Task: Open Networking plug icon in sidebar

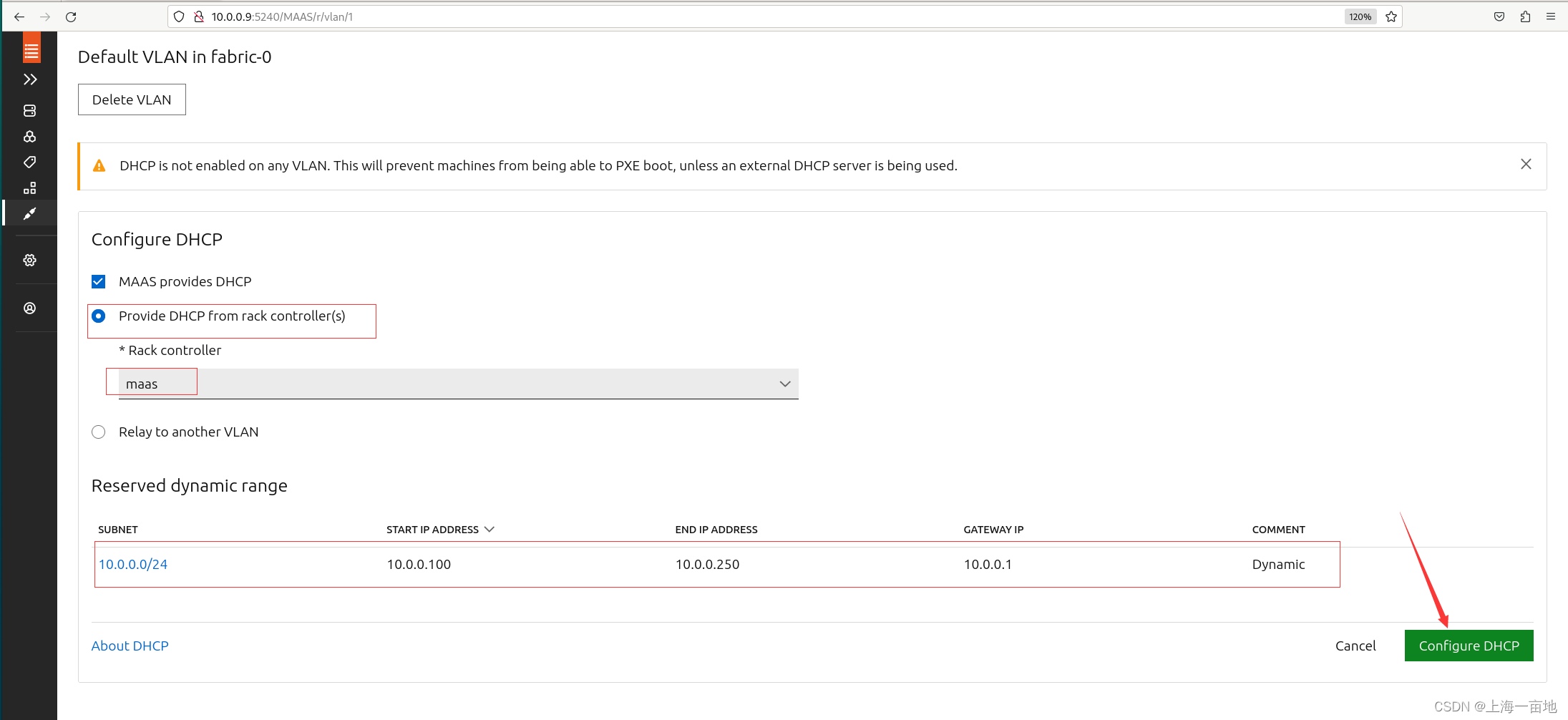Action: pos(29,213)
